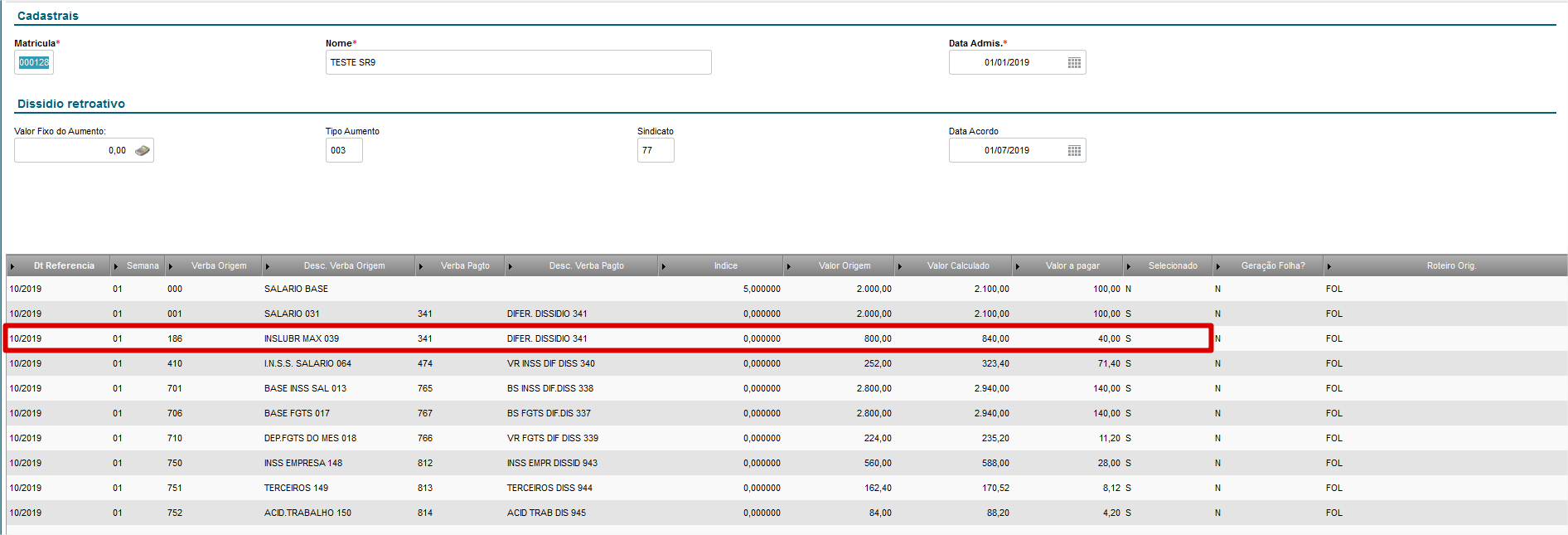Click Indice value 5,000000
Image resolution: width=1568 pixels, height=535 pixels.
coord(762,289)
